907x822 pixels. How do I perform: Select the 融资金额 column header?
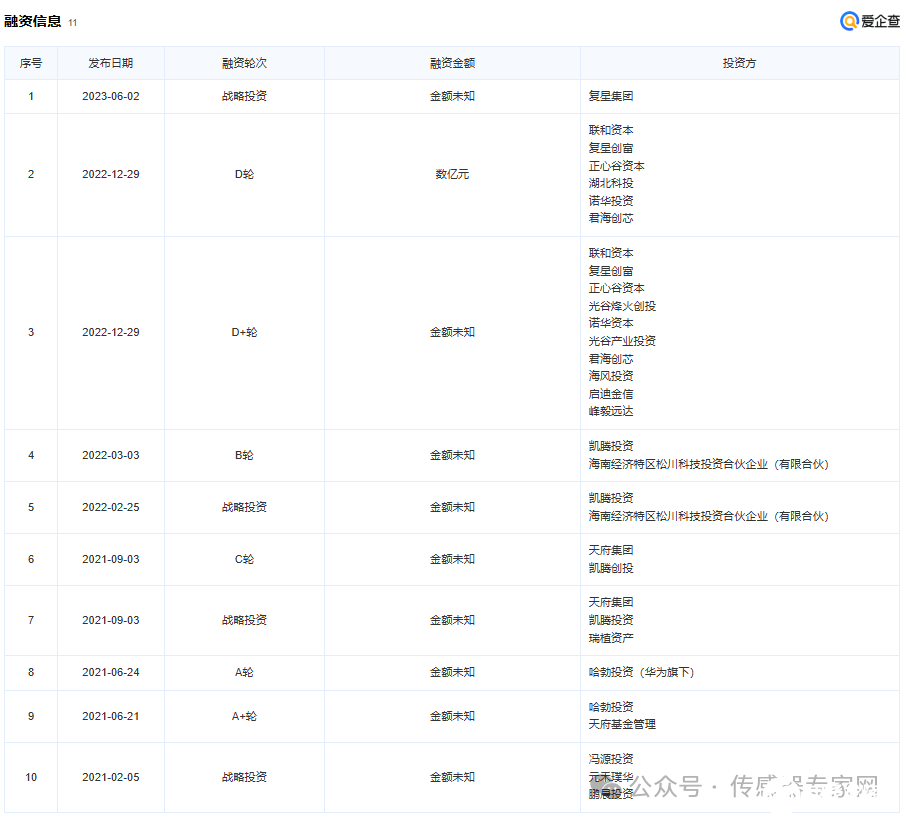452,63
